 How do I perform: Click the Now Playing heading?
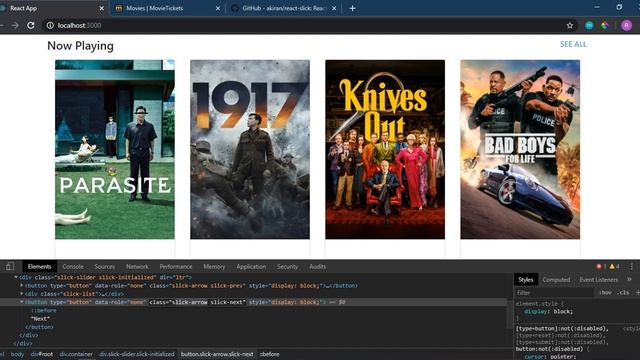[x=80, y=46]
